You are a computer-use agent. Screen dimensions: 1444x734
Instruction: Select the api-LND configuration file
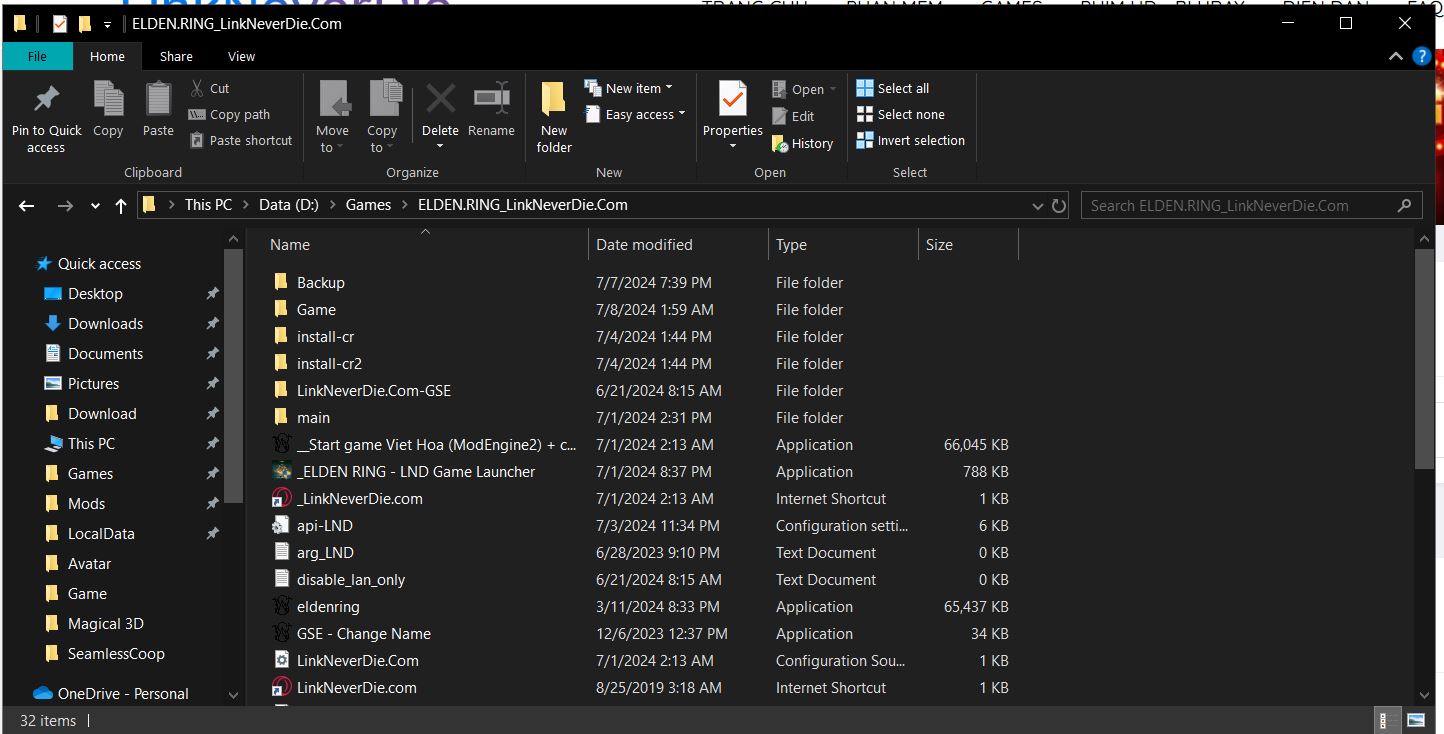point(324,526)
